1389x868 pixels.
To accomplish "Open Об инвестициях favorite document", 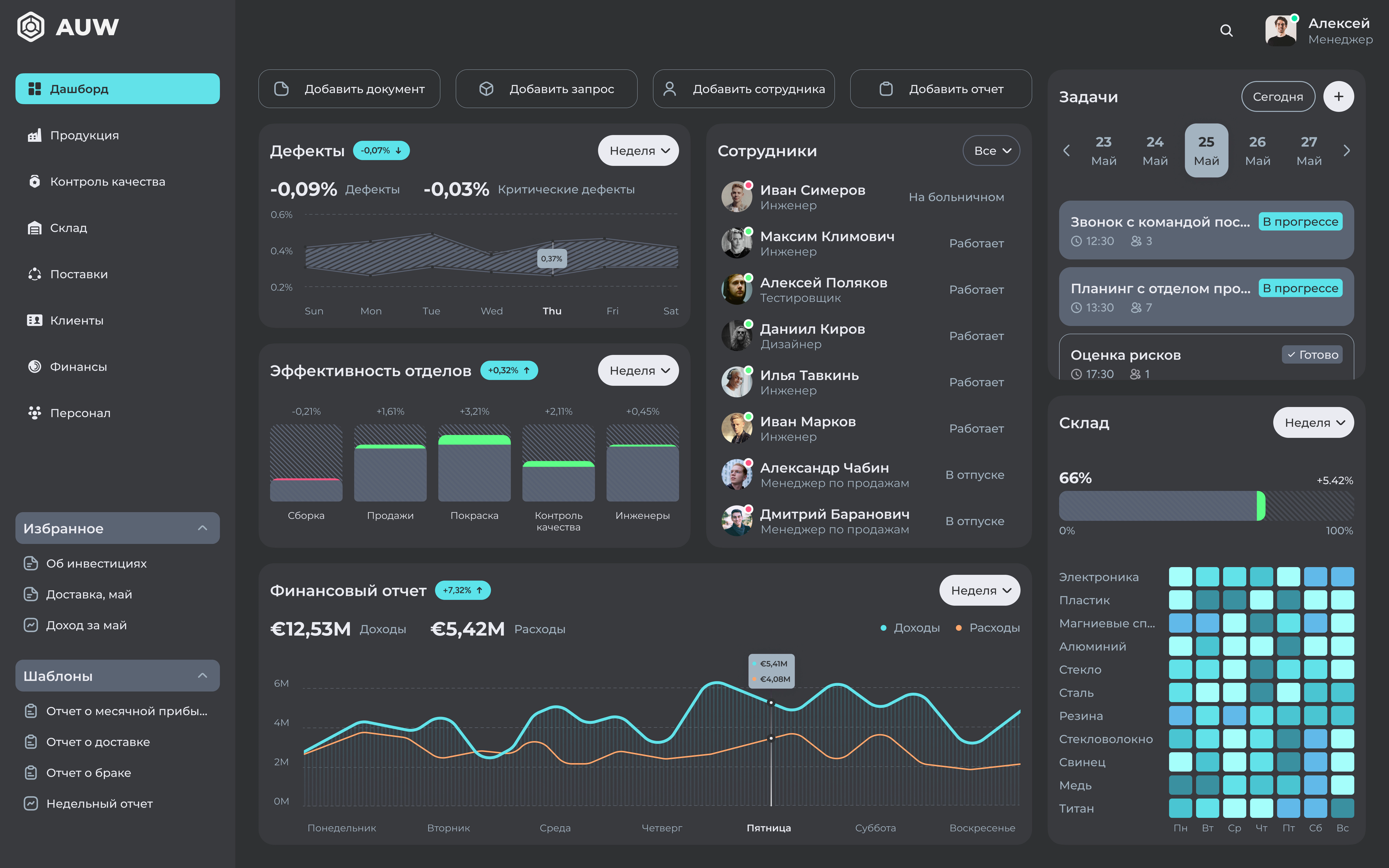I will pos(96,564).
